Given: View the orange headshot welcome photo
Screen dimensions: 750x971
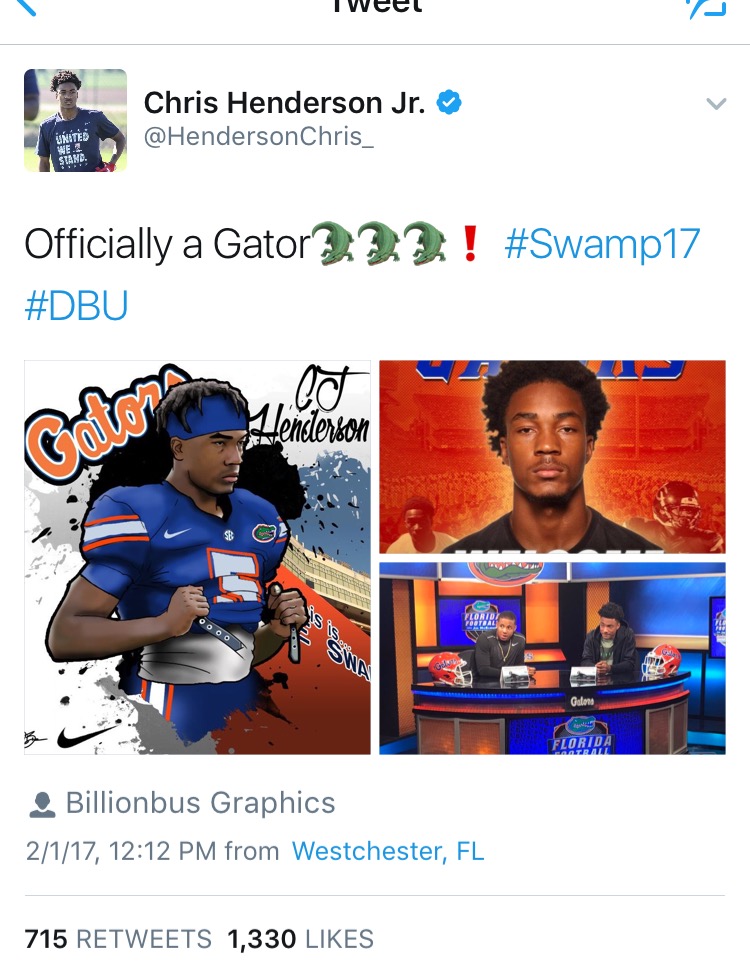Looking at the screenshot, I should coord(552,457).
